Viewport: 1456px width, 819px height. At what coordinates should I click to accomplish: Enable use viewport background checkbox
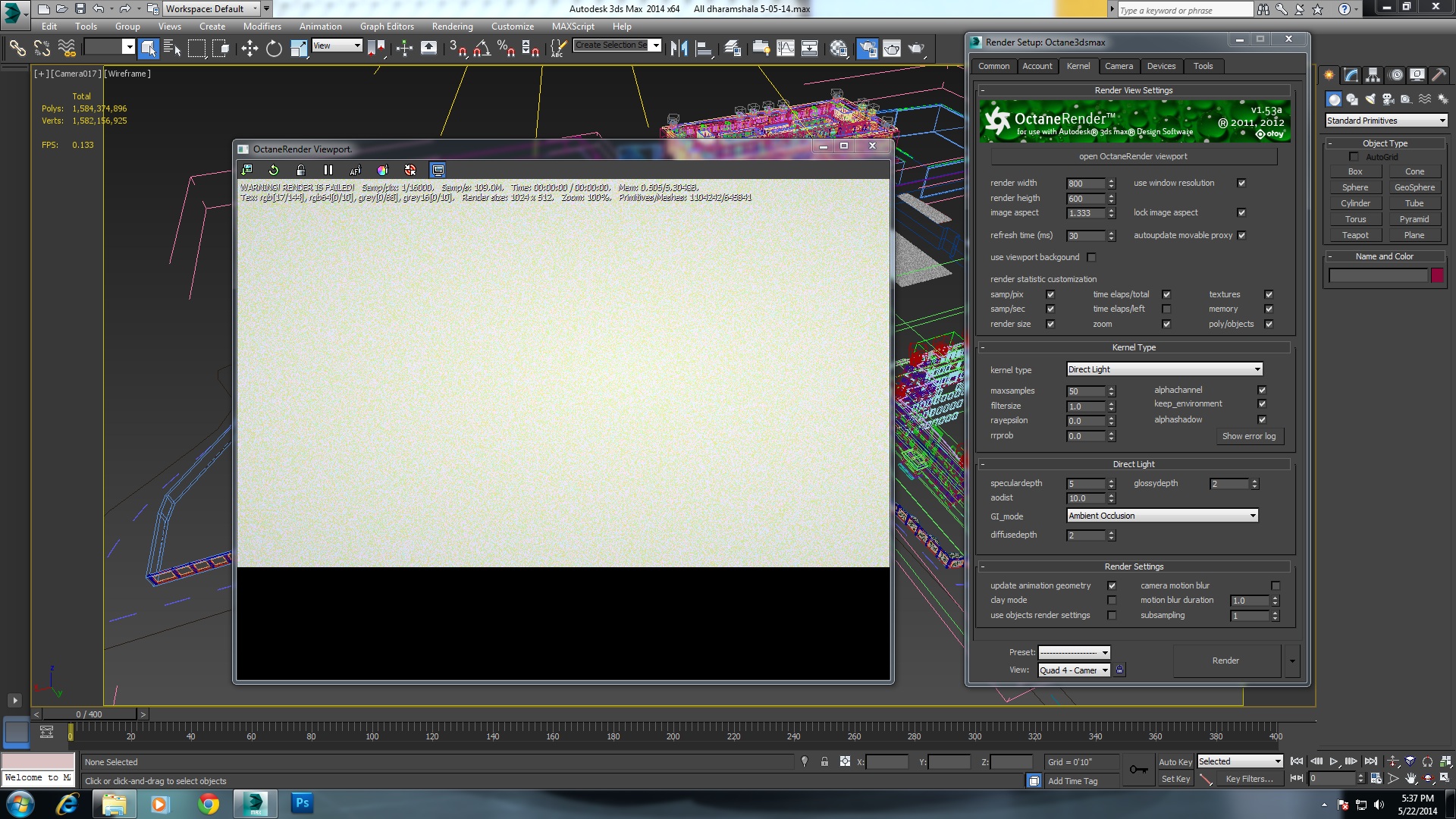click(x=1091, y=257)
